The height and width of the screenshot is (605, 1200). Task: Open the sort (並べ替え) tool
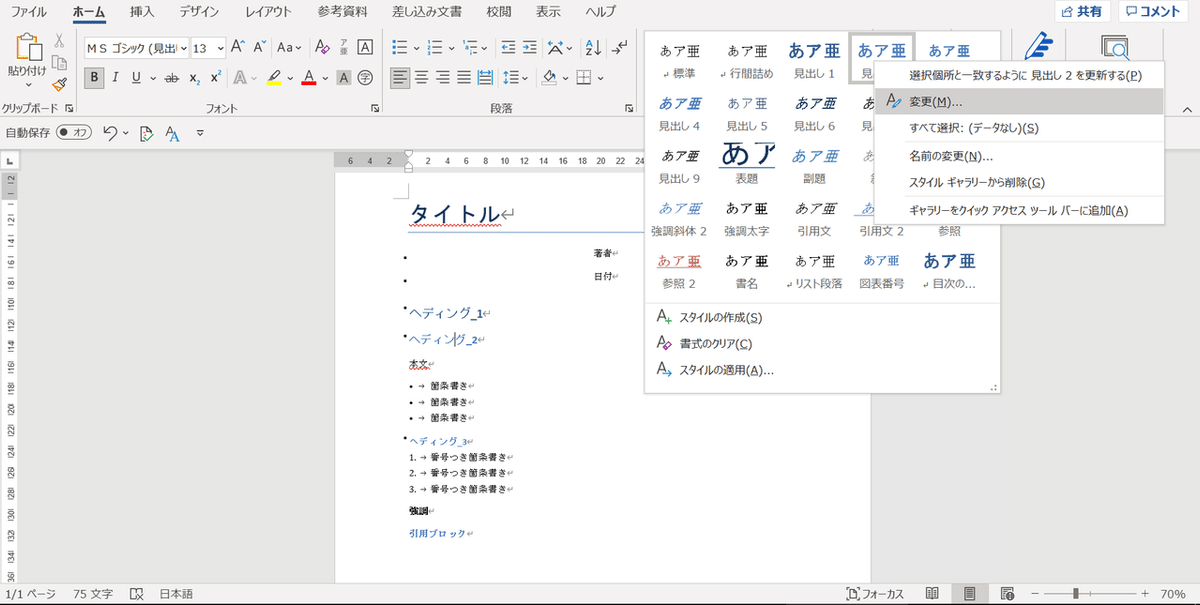[593, 50]
